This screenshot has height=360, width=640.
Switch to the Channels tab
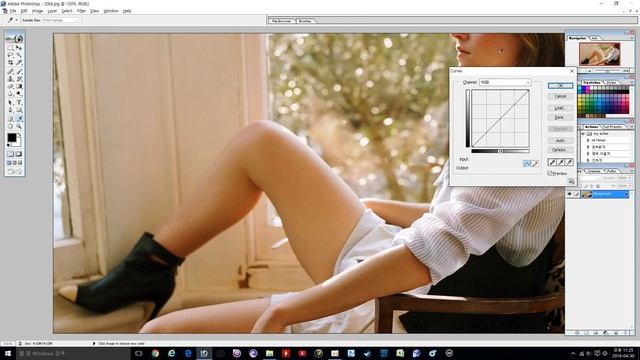(x=594, y=171)
